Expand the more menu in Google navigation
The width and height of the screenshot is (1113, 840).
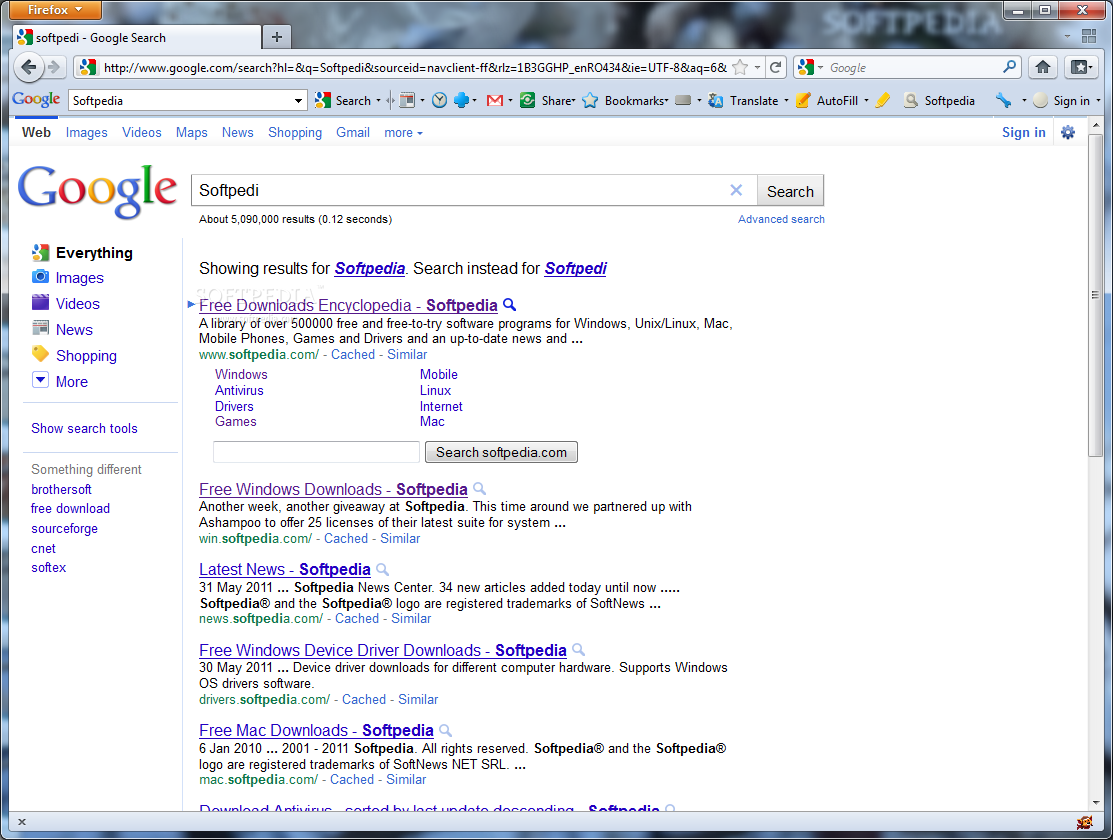pyautogui.click(x=403, y=133)
